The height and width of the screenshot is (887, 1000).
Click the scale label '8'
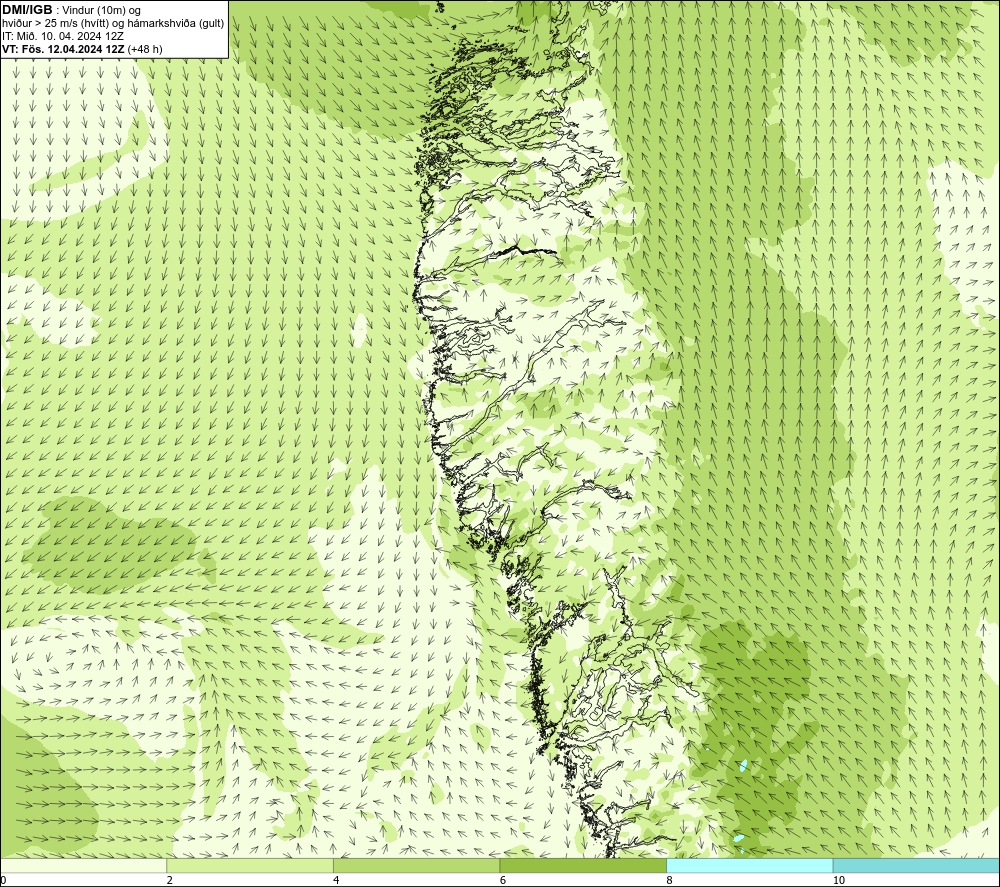coord(670,881)
